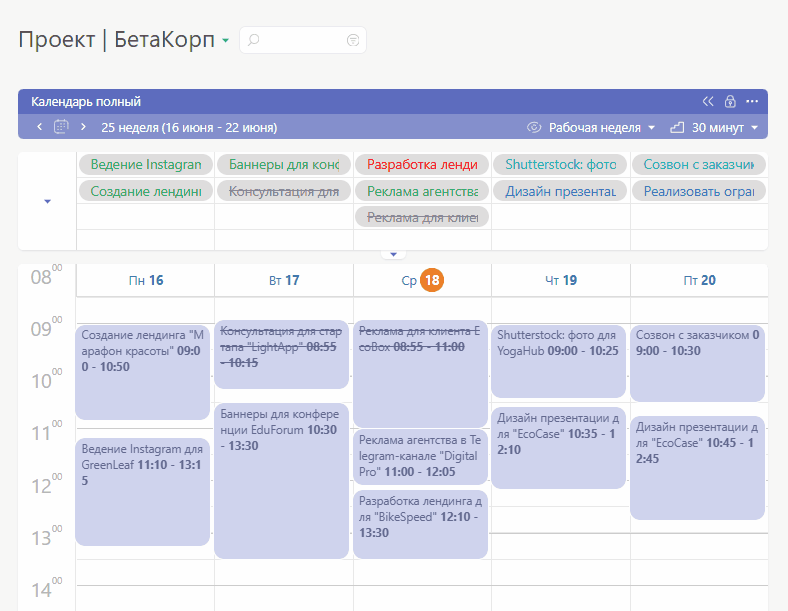Open crossed event Консультация для стартапа LightApp
Screen dimensions: 788x611
281,354
